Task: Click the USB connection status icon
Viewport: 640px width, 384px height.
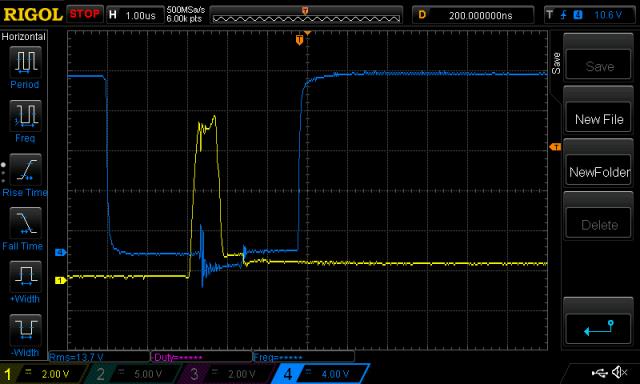Action: point(599,372)
